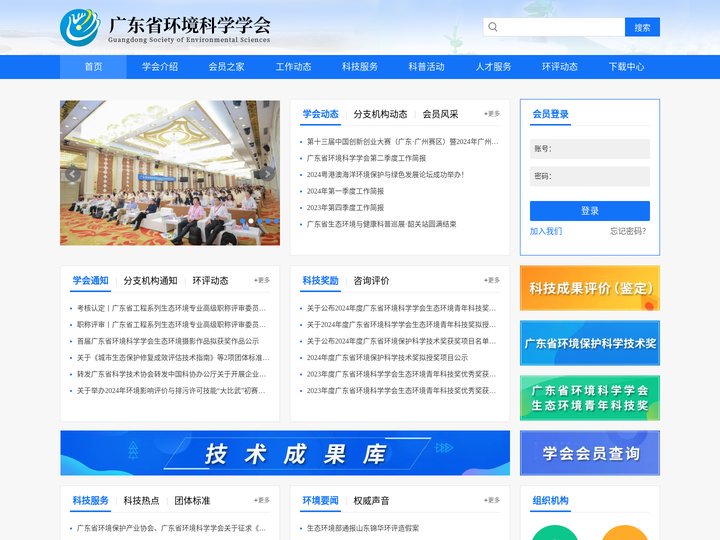The width and height of the screenshot is (720, 540).
Task: Open 科普活动 navigation item
Action: point(427,67)
